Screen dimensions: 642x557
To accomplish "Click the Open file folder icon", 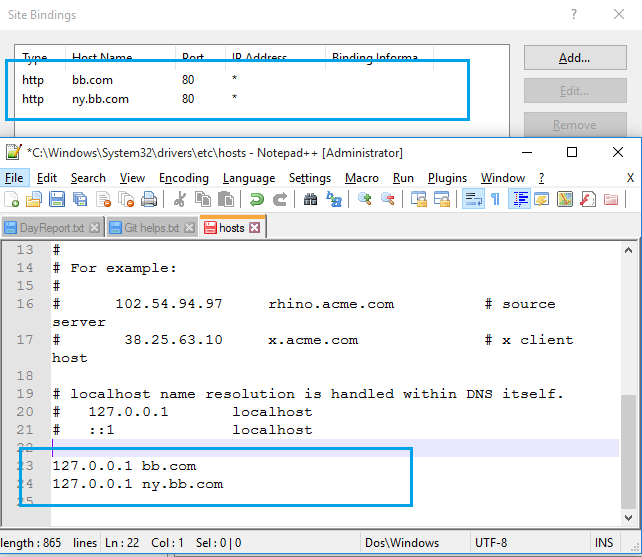I will tap(34, 199).
